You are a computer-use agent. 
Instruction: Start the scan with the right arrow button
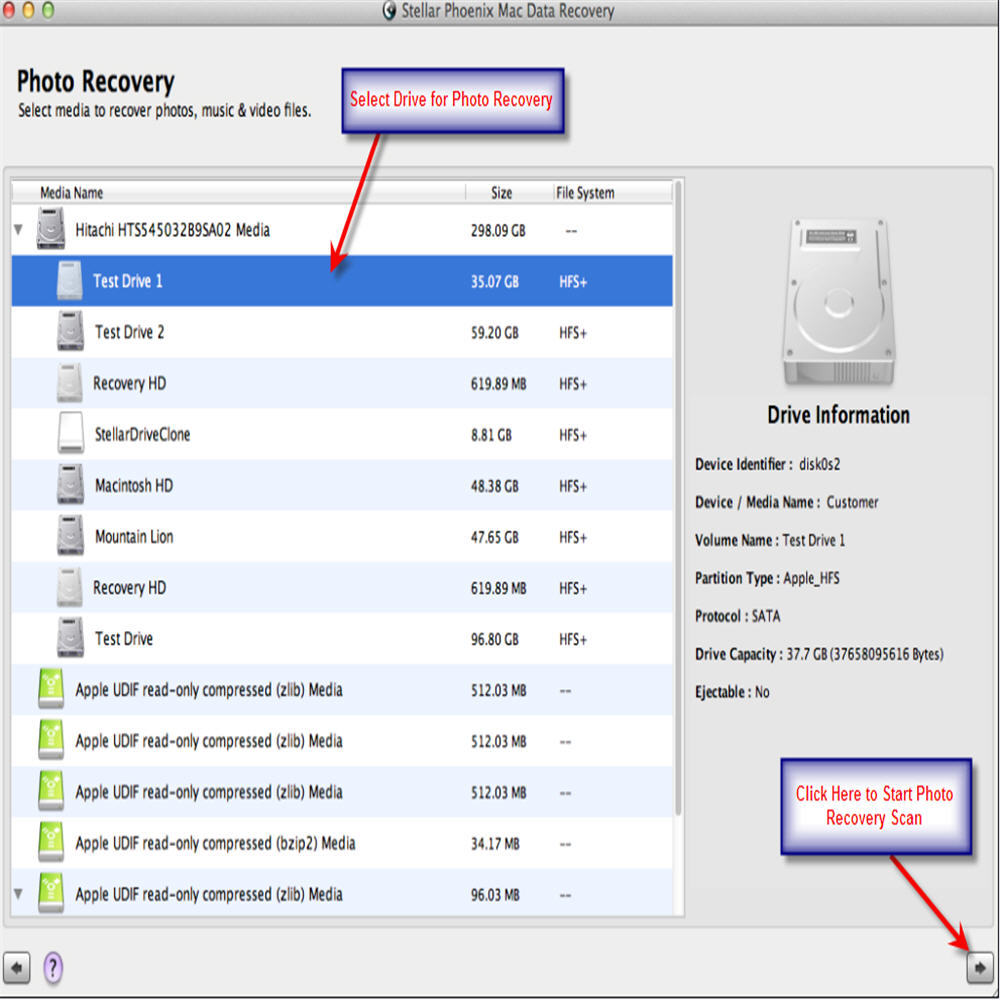980,968
